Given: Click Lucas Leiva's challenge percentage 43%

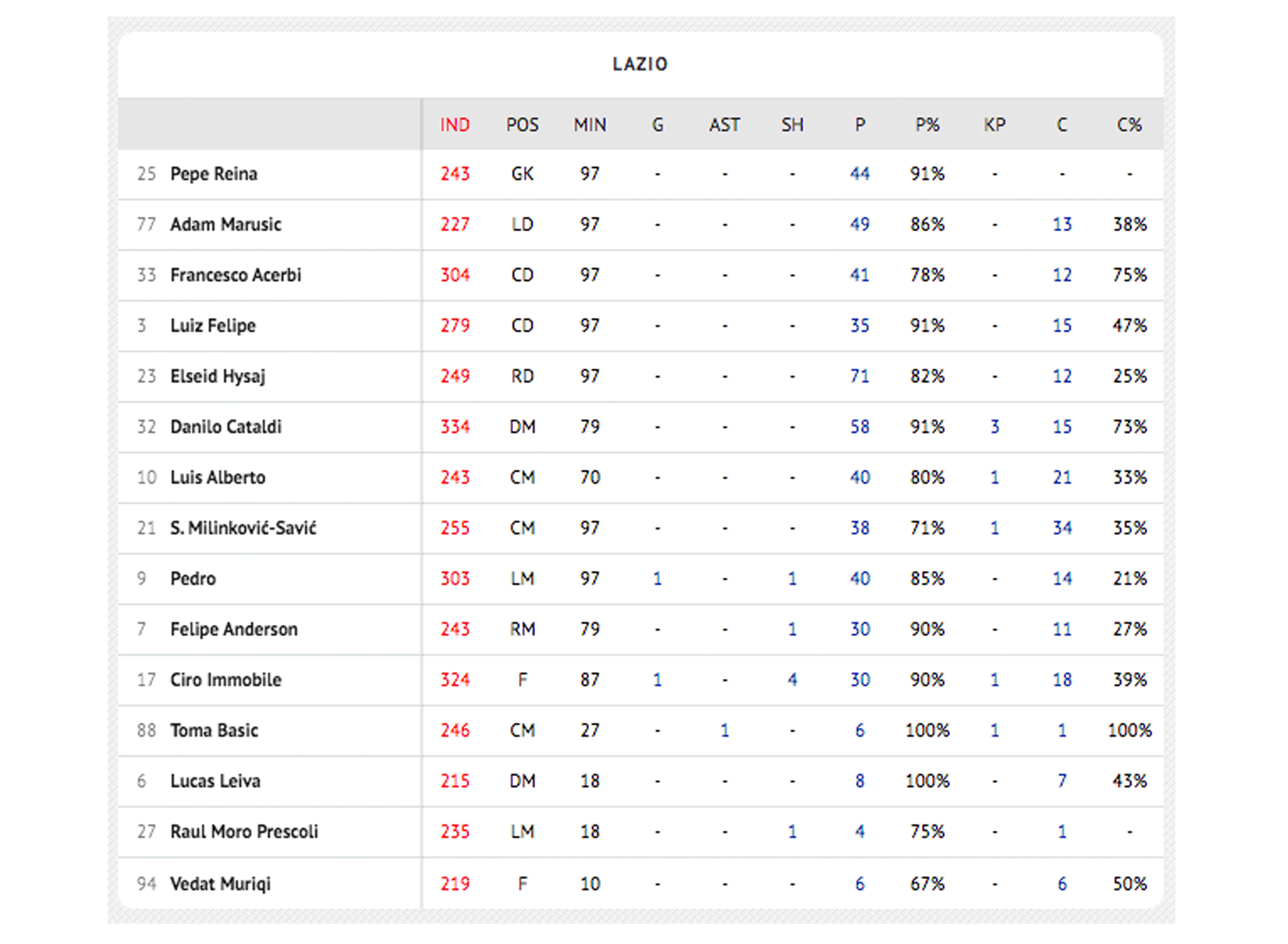Looking at the screenshot, I should click(x=1129, y=781).
